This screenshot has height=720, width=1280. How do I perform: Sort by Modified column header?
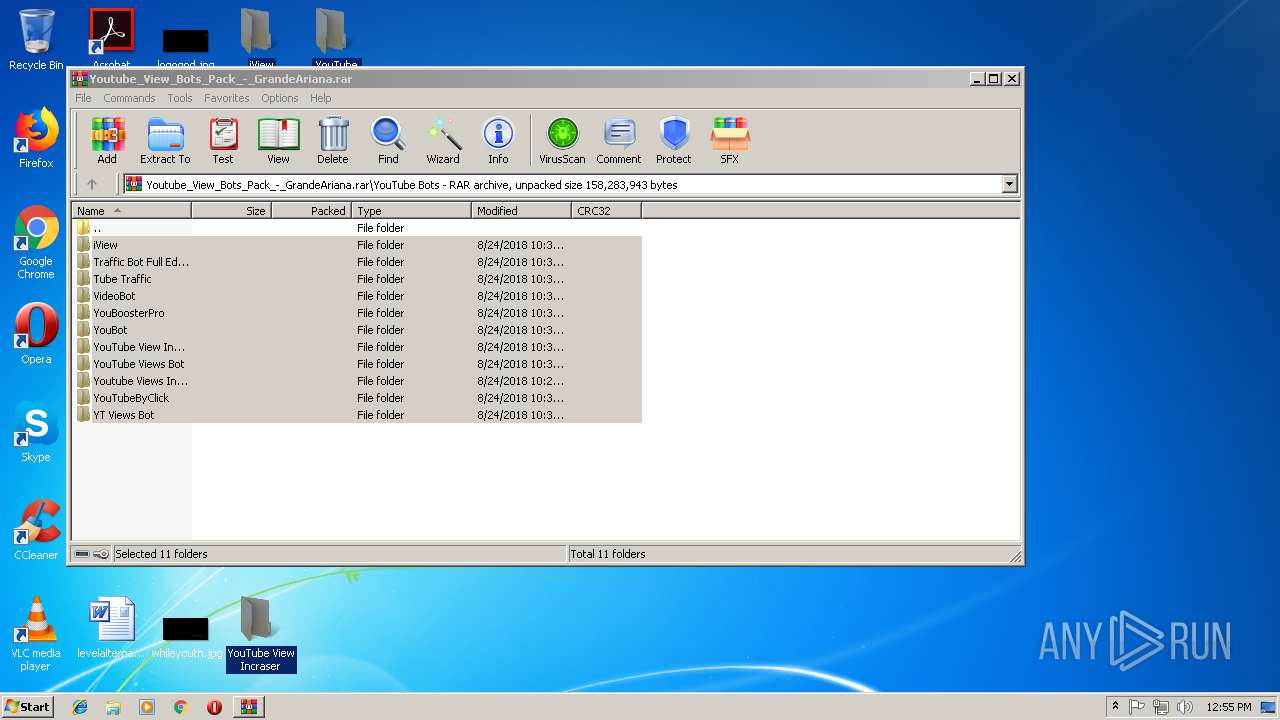521,211
